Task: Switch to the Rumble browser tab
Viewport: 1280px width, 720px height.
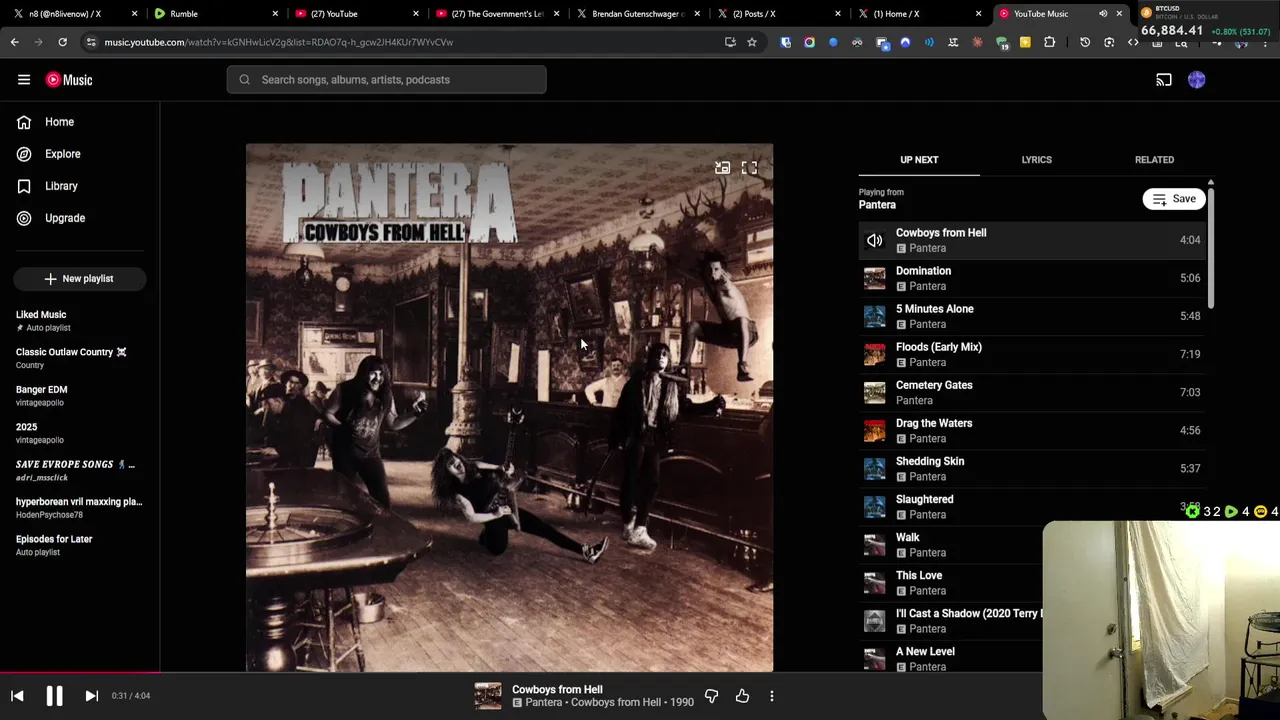Action: click(214, 14)
